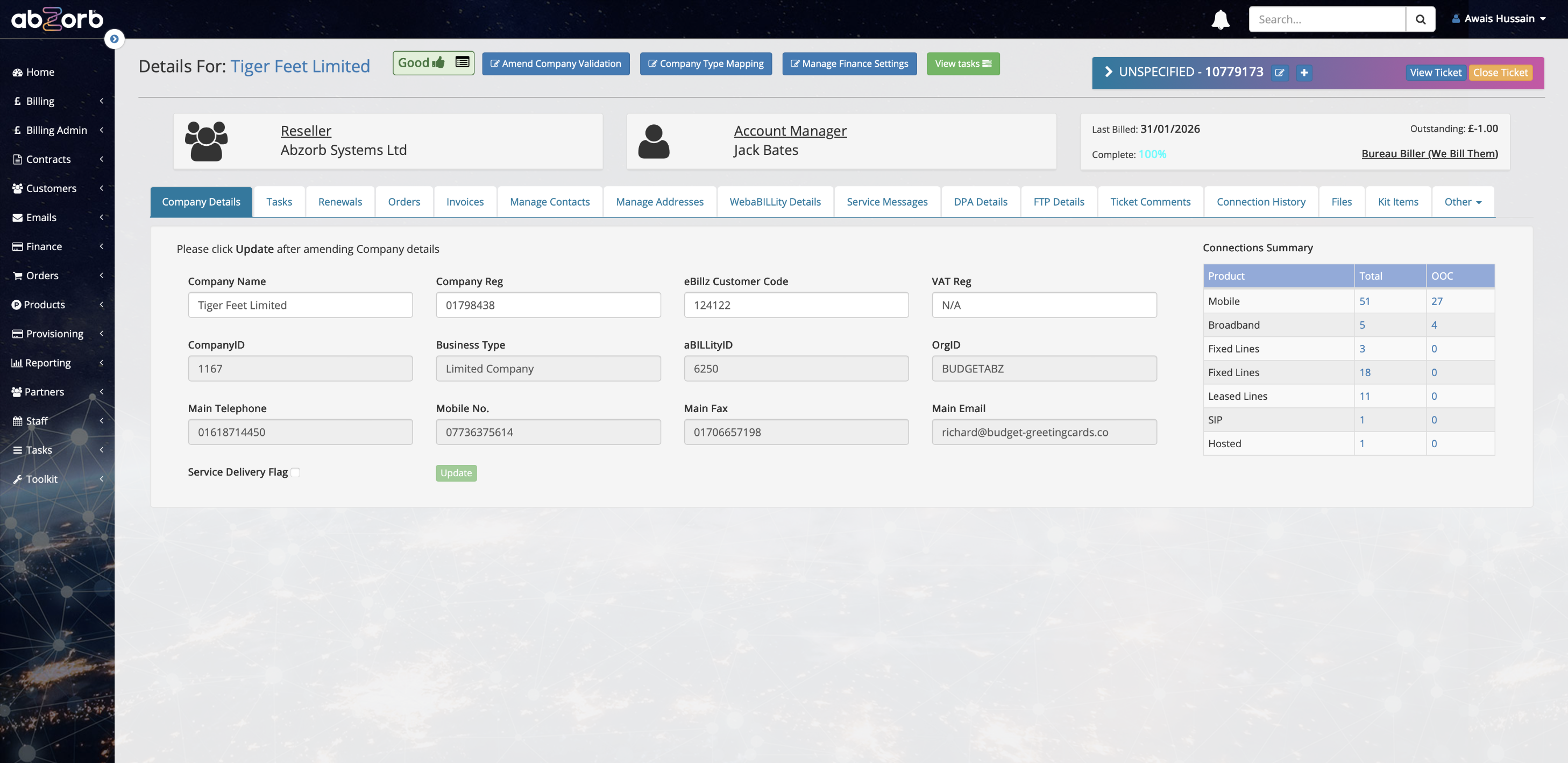The height and width of the screenshot is (763, 1568).
Task: Expand the ticket banner chevron
Action: point(1108,72)
